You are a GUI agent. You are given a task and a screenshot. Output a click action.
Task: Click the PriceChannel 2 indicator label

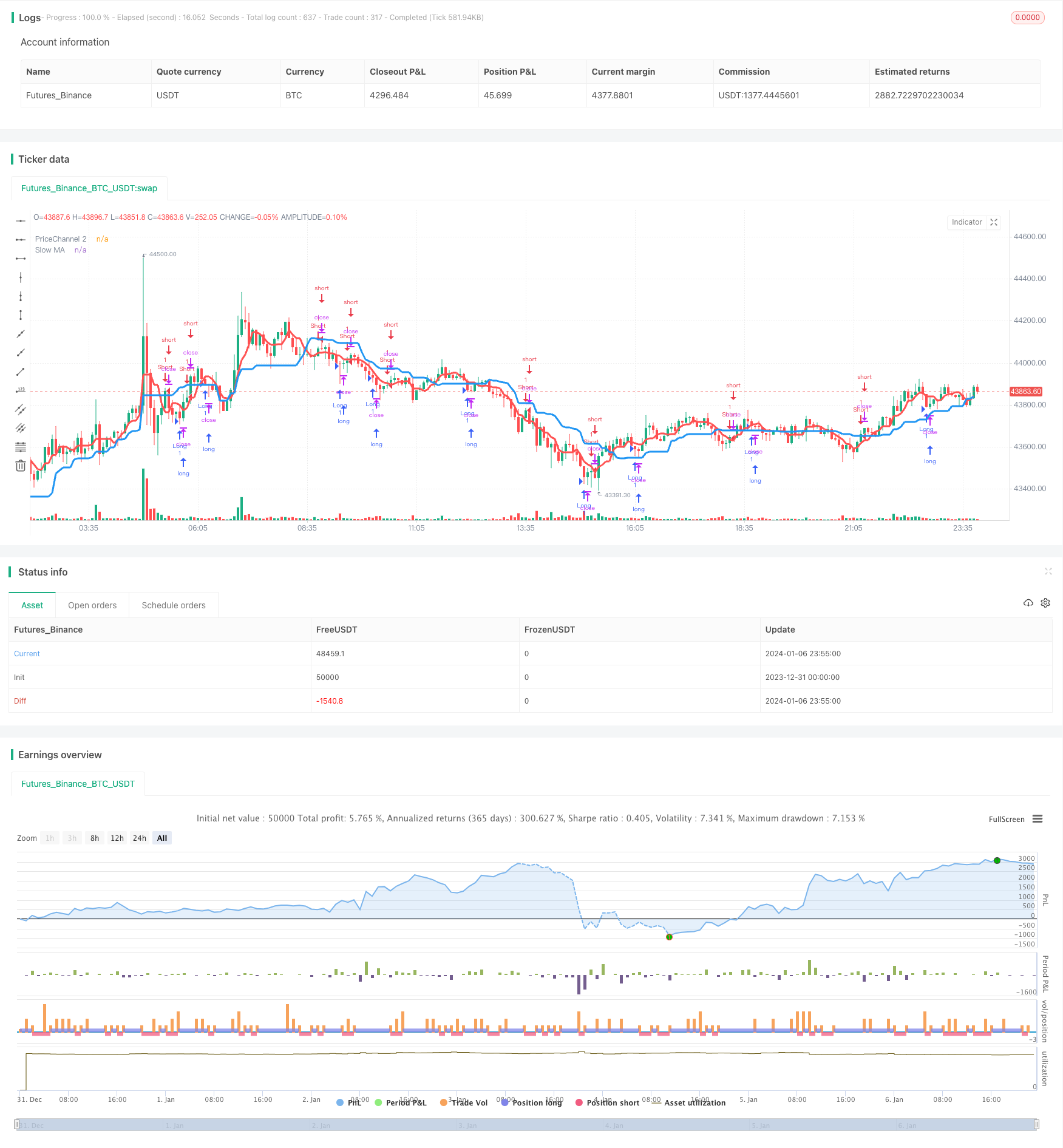pos(61,239)
